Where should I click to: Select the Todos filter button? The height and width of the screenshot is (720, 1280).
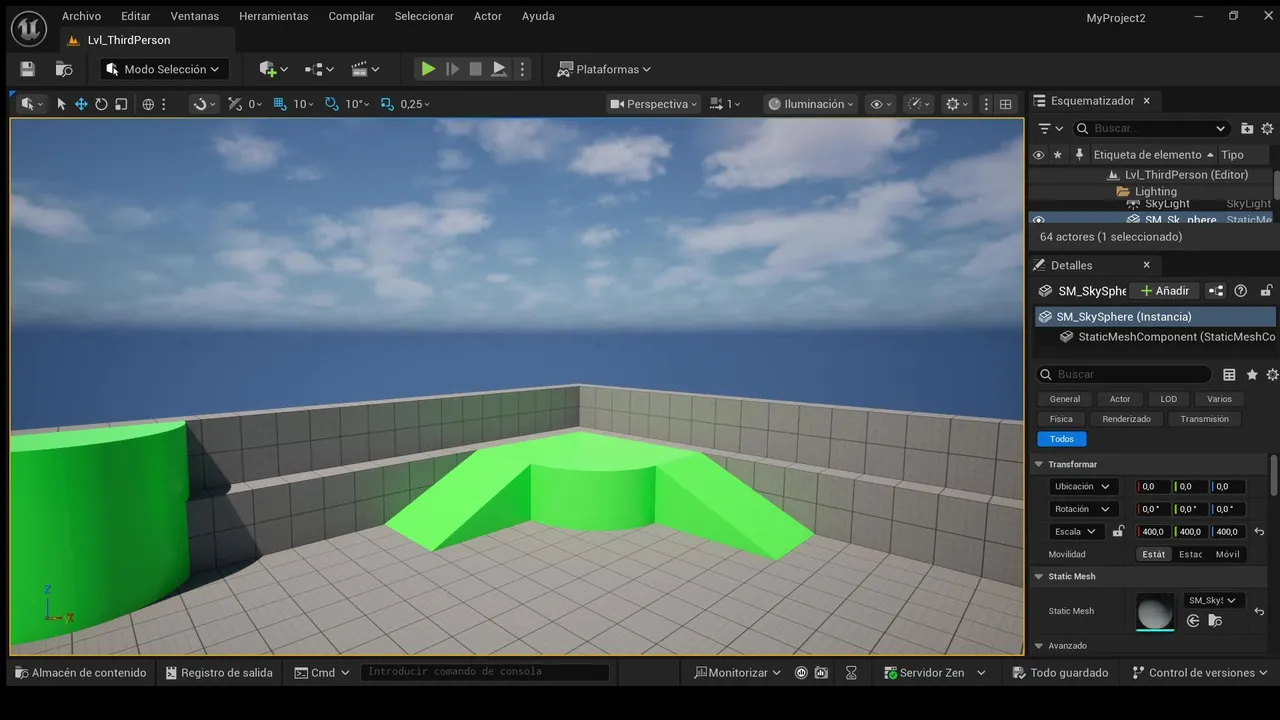(x=1062, y=439)
